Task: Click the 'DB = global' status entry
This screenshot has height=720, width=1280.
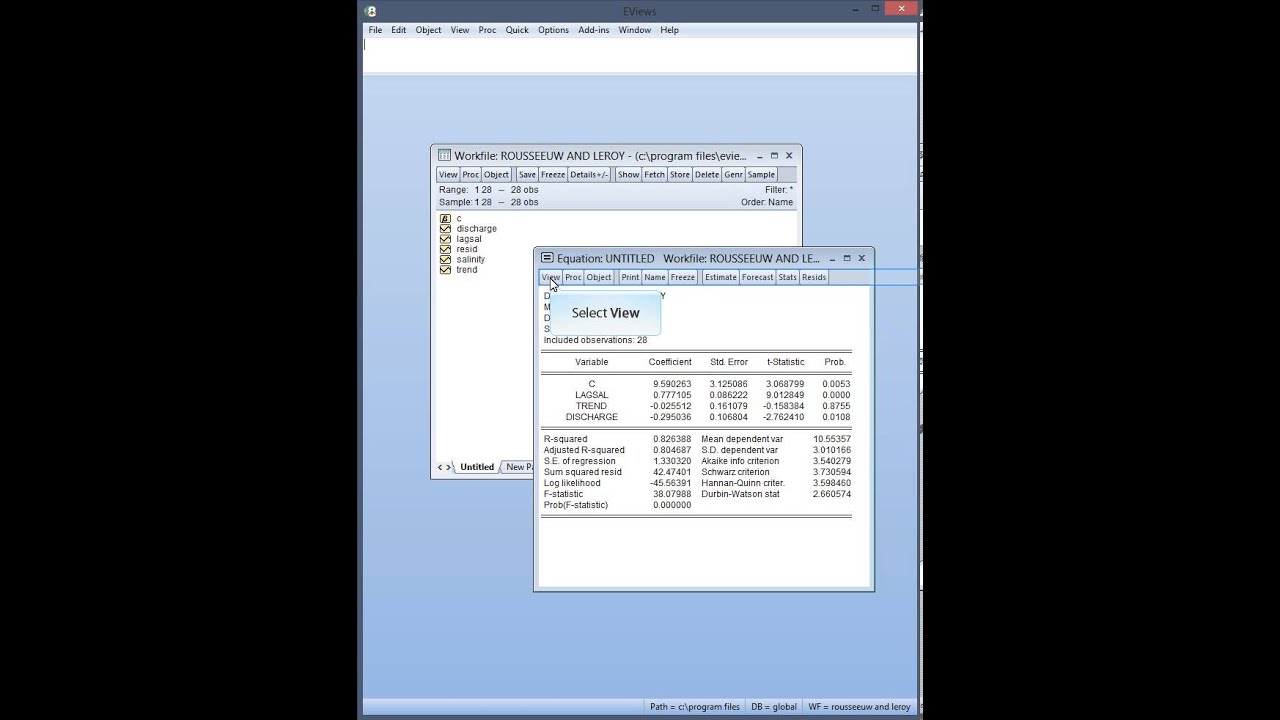Action: (x=774, y=707)
